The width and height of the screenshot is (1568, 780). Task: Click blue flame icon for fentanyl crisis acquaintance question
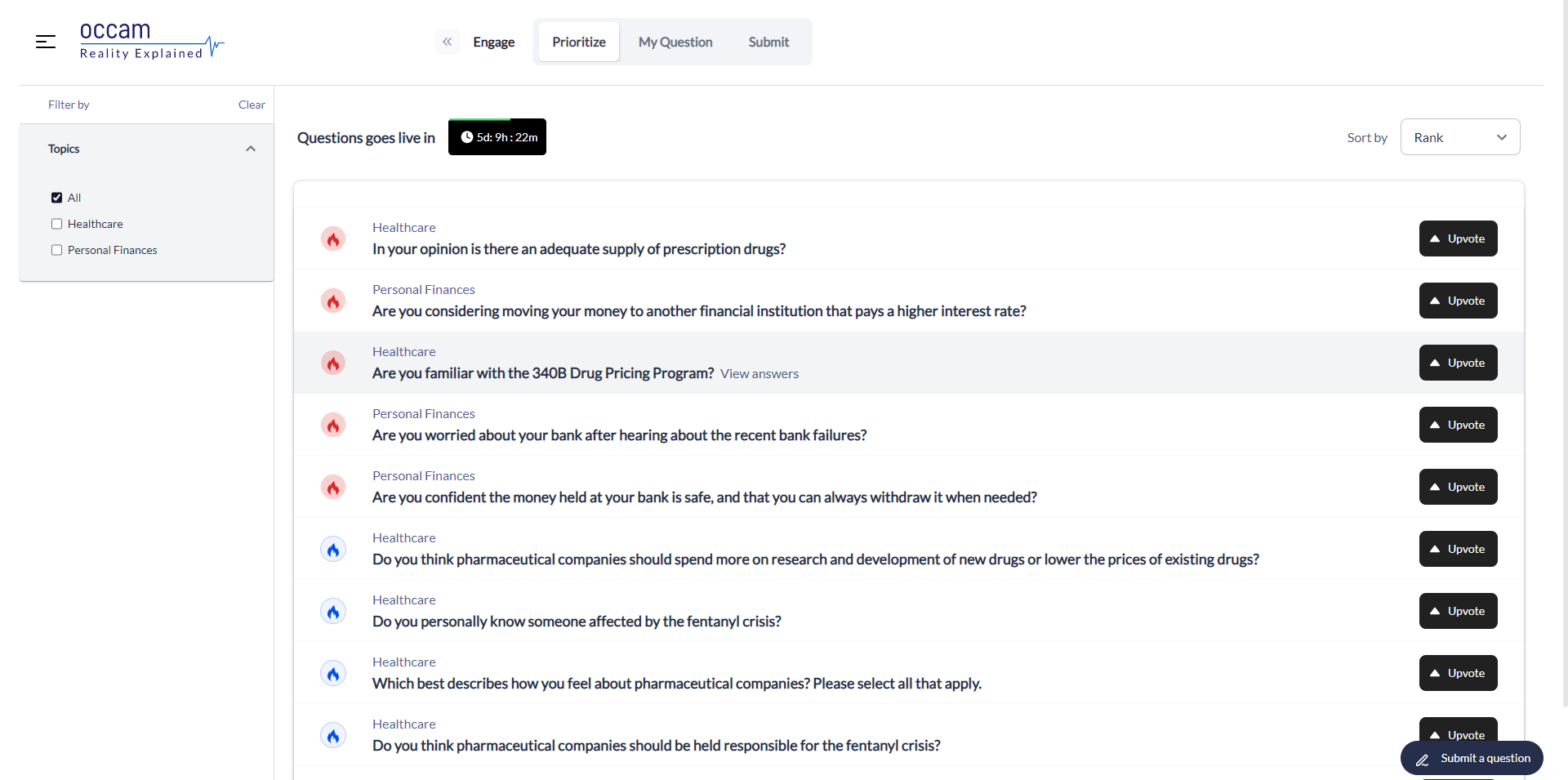click(333, 612)
